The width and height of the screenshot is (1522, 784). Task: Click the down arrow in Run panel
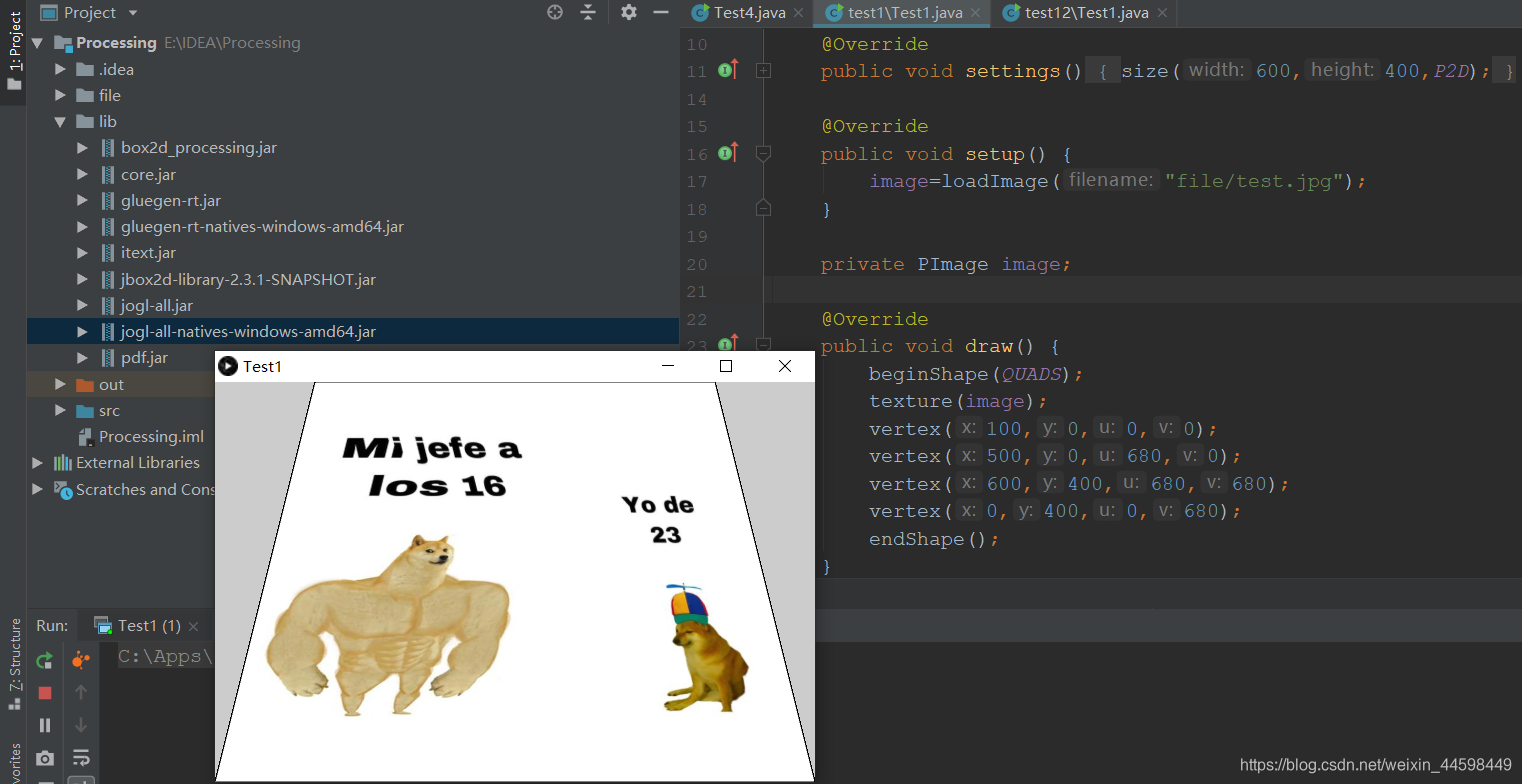[x=81, y=725]
